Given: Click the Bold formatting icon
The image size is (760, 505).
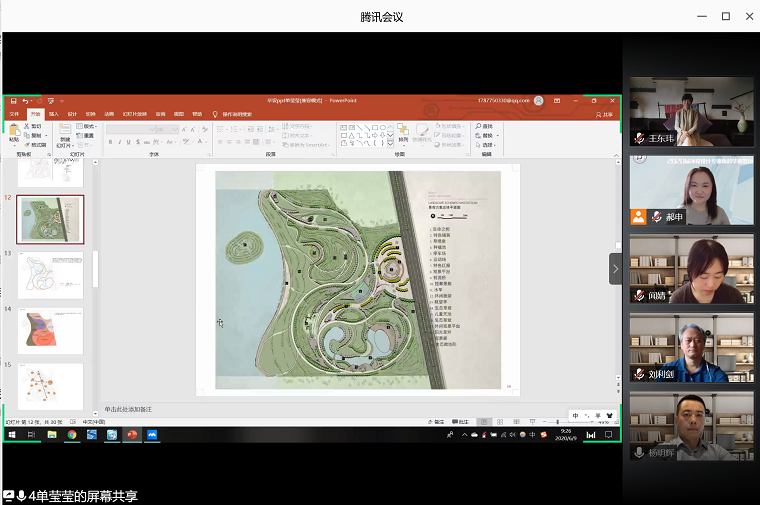Looking at the screenshot, I should click(110, 143).
